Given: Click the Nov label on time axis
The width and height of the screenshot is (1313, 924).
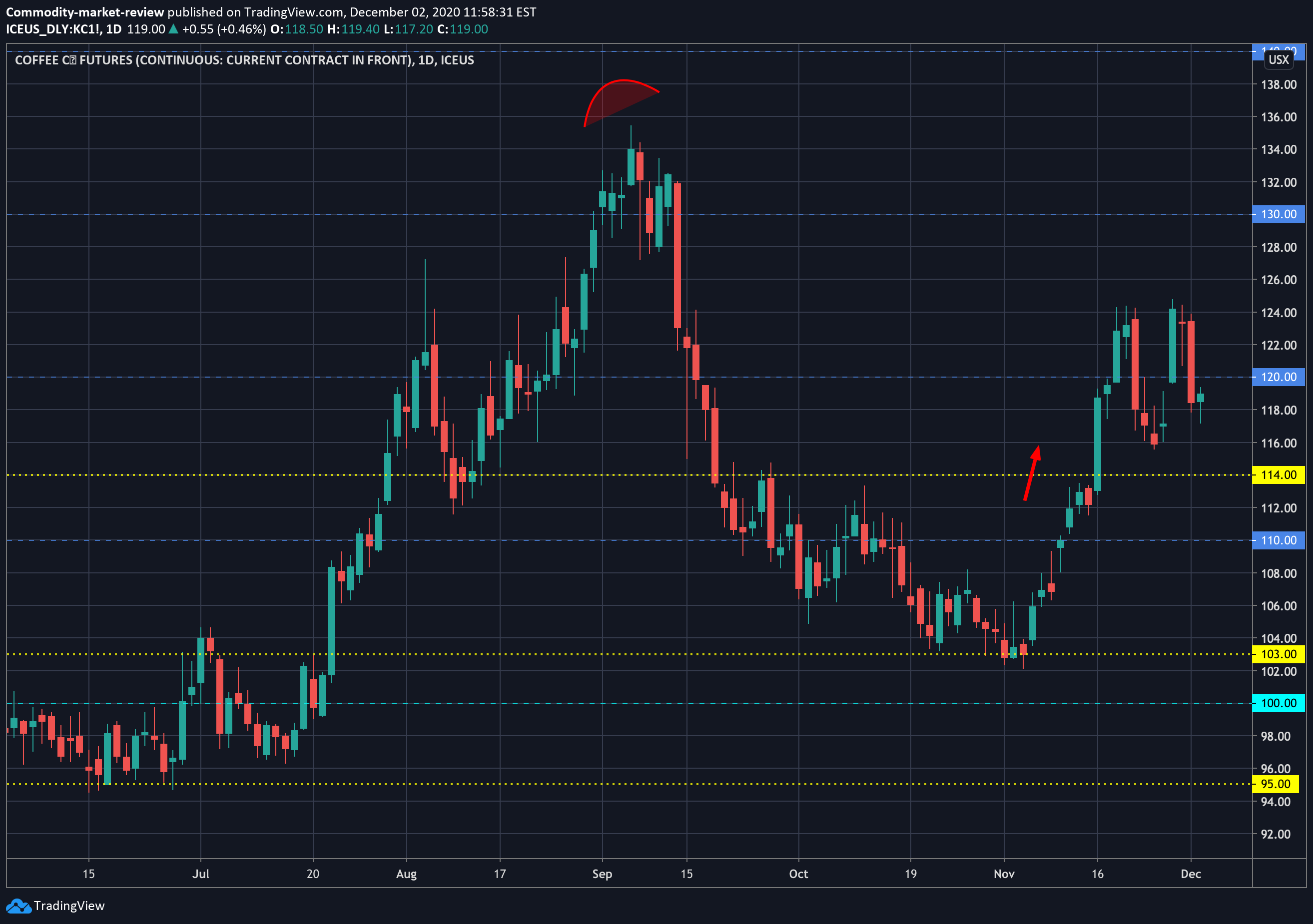Looking at the screenshot, I should pos(1004,874).
